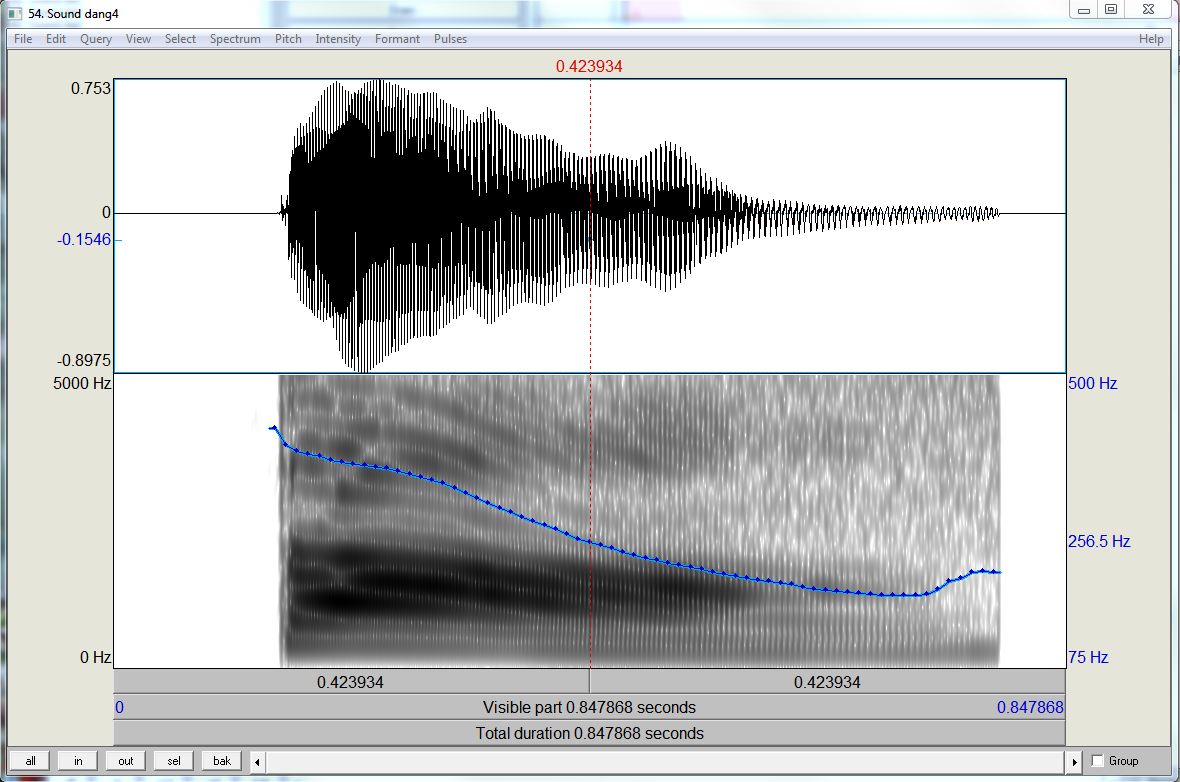Click the 256.5 Hz pitch value label
This screenshot has height=782, width=1180.
pyautogui.click(x=1099, y=541)
